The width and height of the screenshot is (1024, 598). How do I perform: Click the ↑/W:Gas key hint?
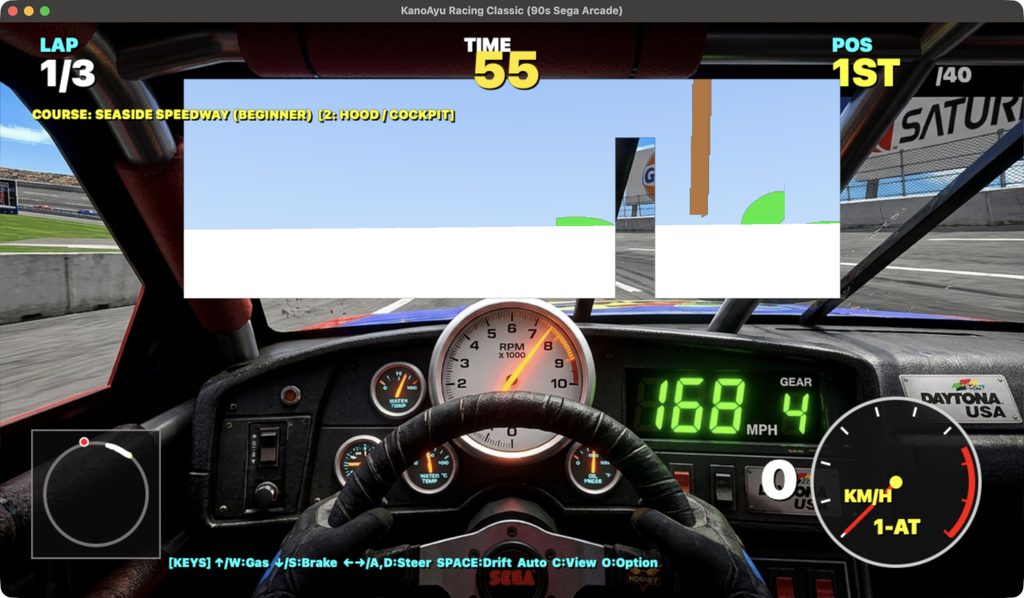pyautogui.click(x=242, y=563)
